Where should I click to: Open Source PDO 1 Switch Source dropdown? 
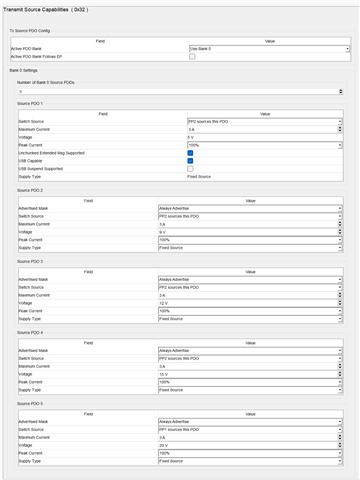[x=265, y=122]
